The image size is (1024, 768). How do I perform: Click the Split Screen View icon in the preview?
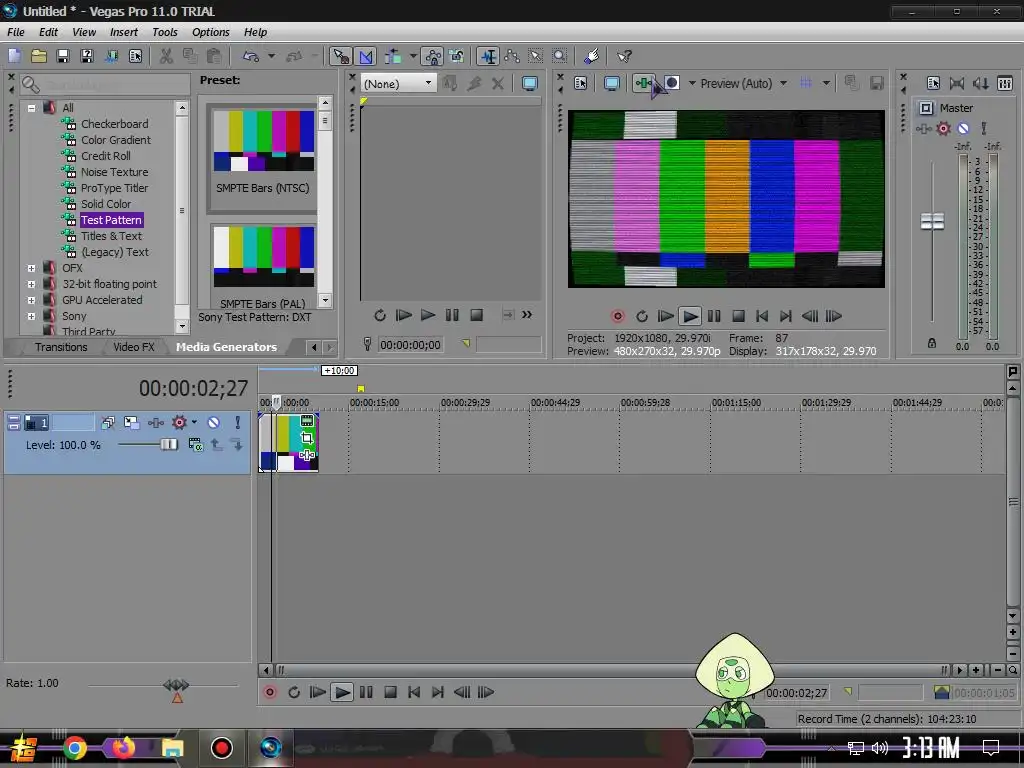[x=672, y=83]
